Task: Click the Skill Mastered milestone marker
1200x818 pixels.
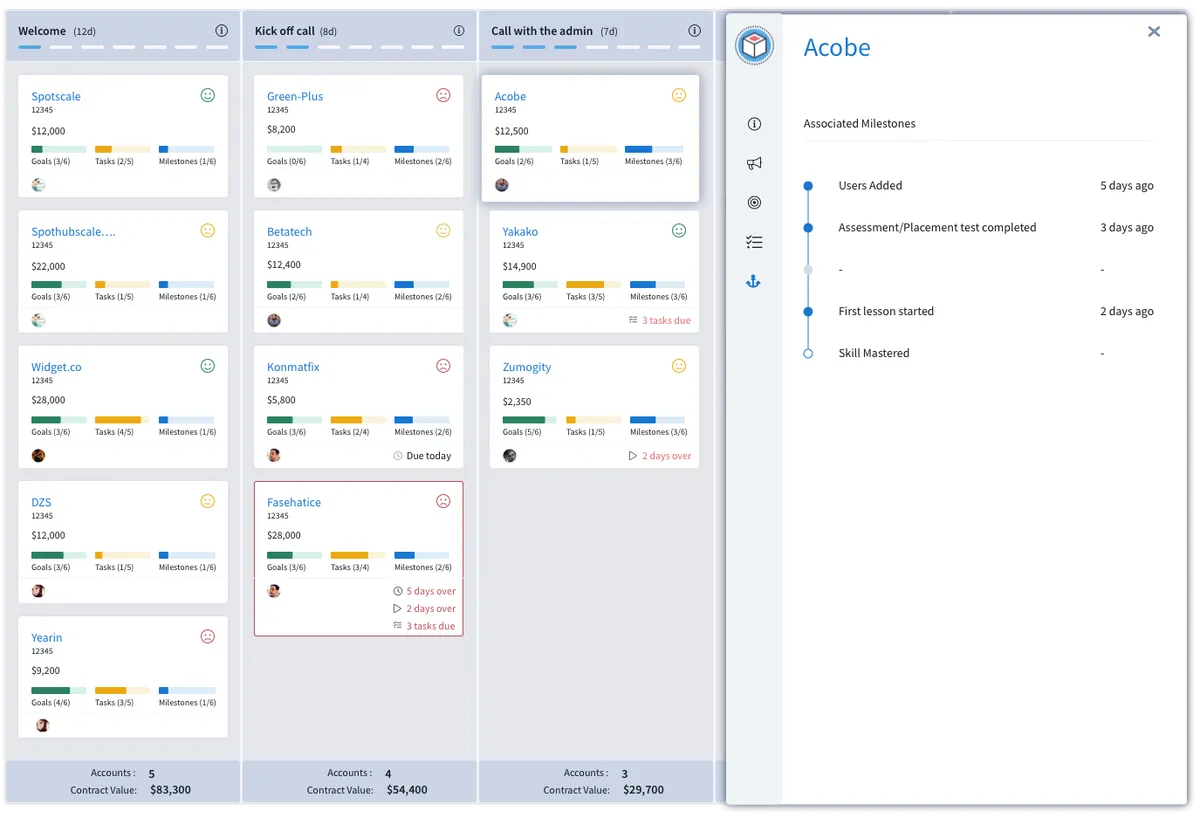Action: [x=808, y=353]
